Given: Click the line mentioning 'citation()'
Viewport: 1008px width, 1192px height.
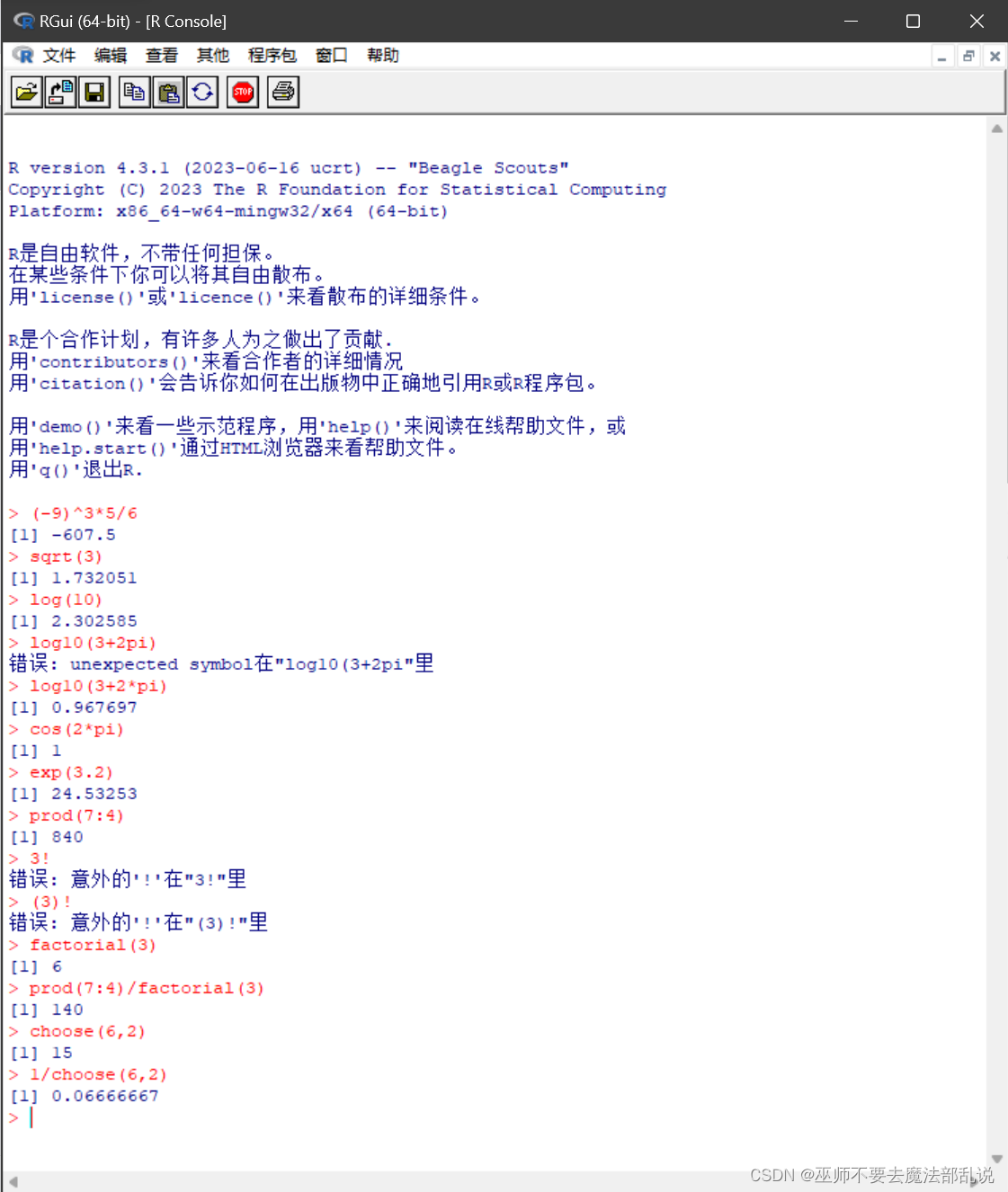Looking at the screenshot, I should (303, 383).
